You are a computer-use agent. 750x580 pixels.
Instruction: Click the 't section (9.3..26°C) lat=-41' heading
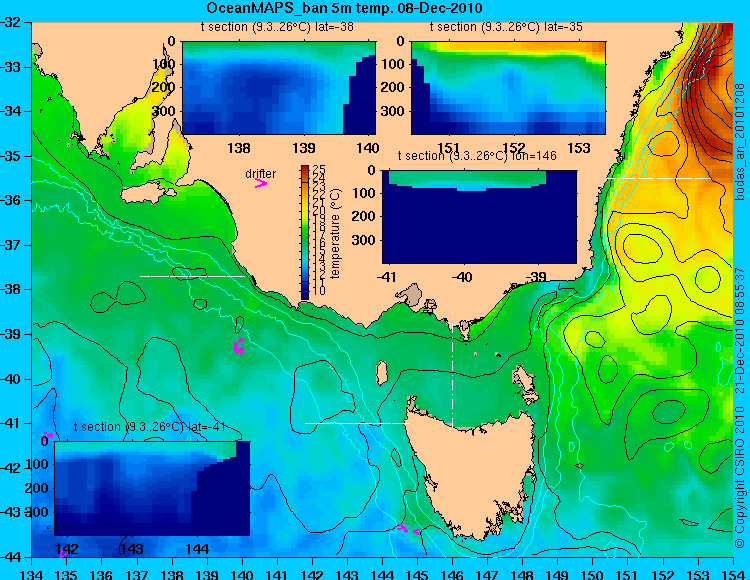[149, 427]
